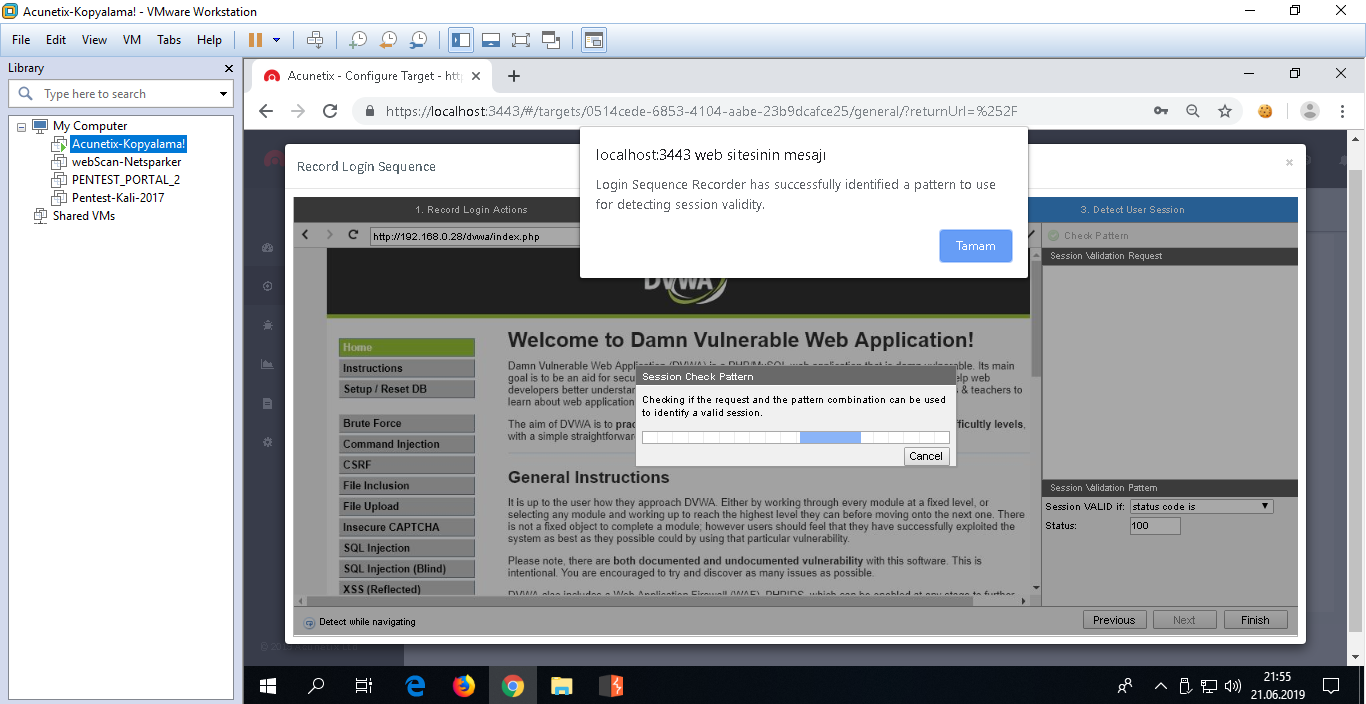Reload the page in Chrome

coord(330,111)
